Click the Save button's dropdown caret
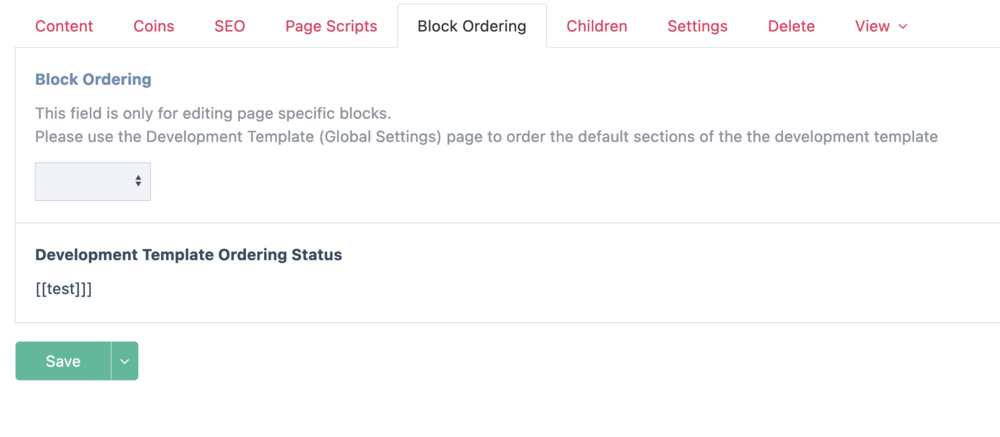The image size is (1000, 437). coord(124,362)
